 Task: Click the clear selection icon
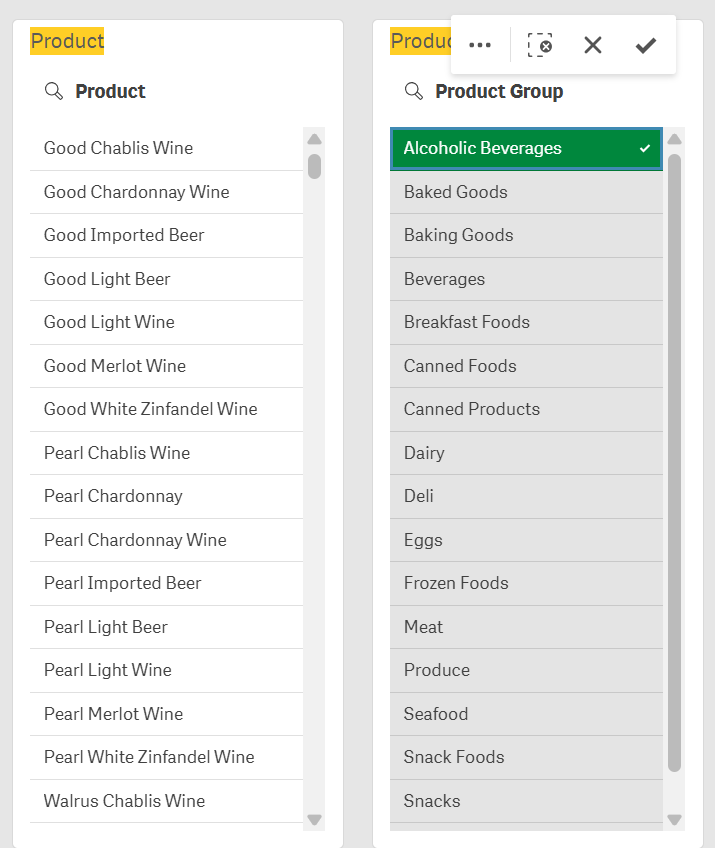540,45
